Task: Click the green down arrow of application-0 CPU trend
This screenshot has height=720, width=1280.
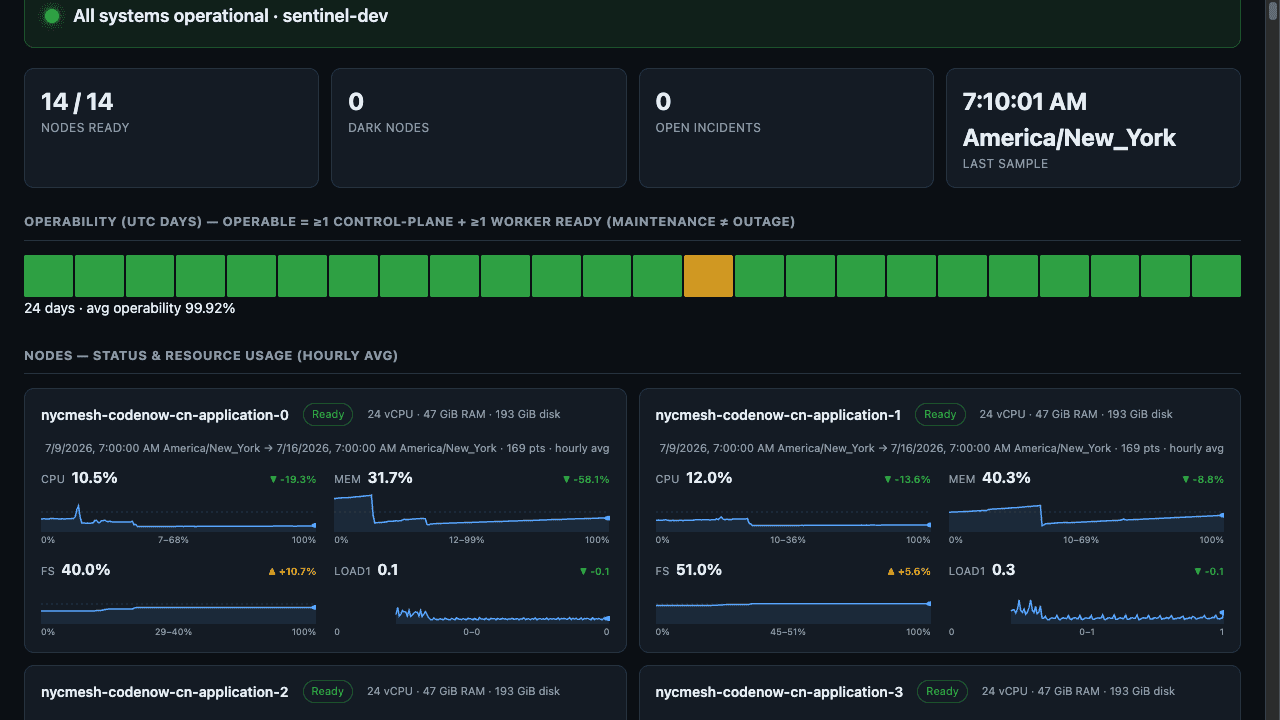Action: [x=272, y=480]
